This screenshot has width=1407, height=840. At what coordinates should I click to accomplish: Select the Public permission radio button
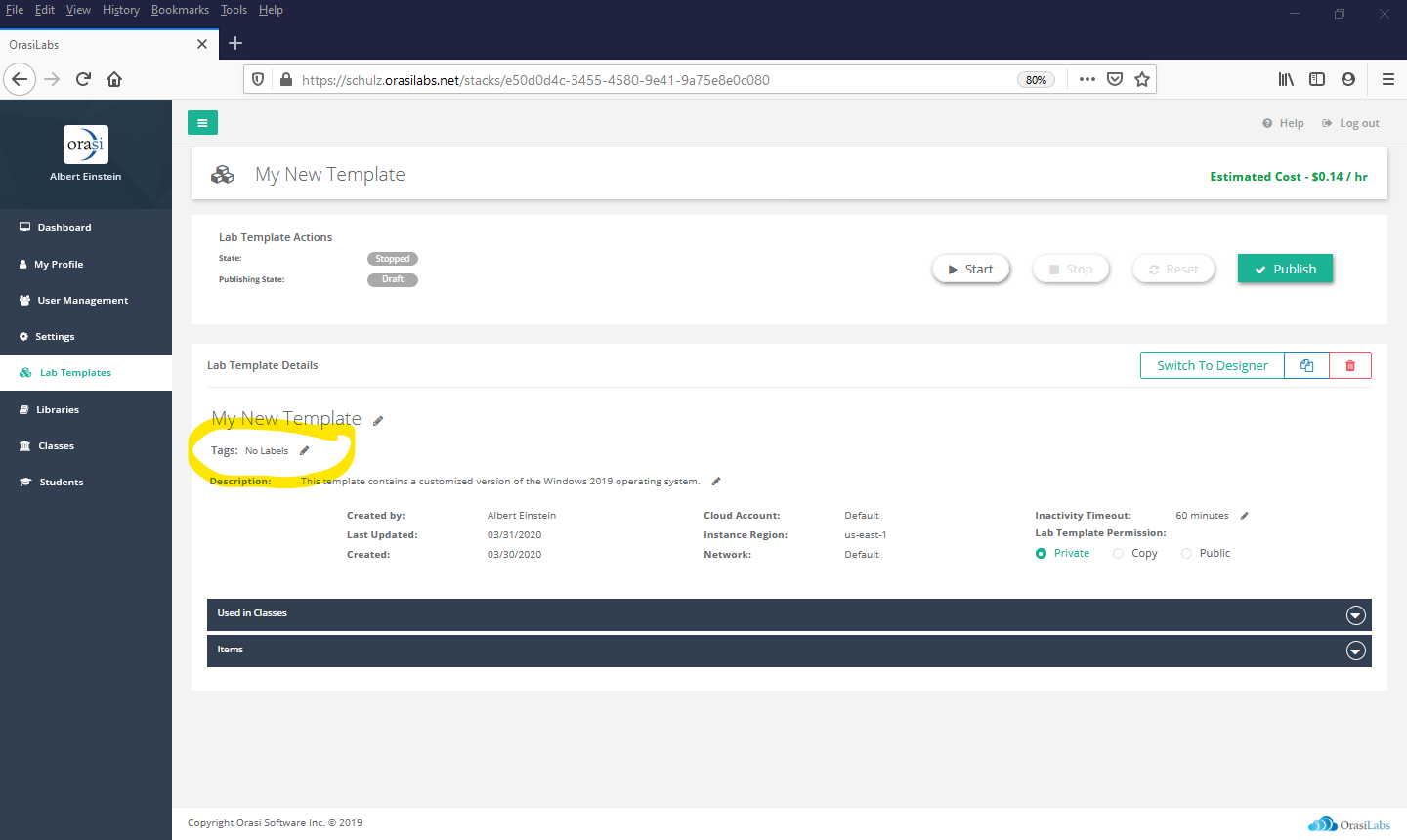[x=1186, y=553]
